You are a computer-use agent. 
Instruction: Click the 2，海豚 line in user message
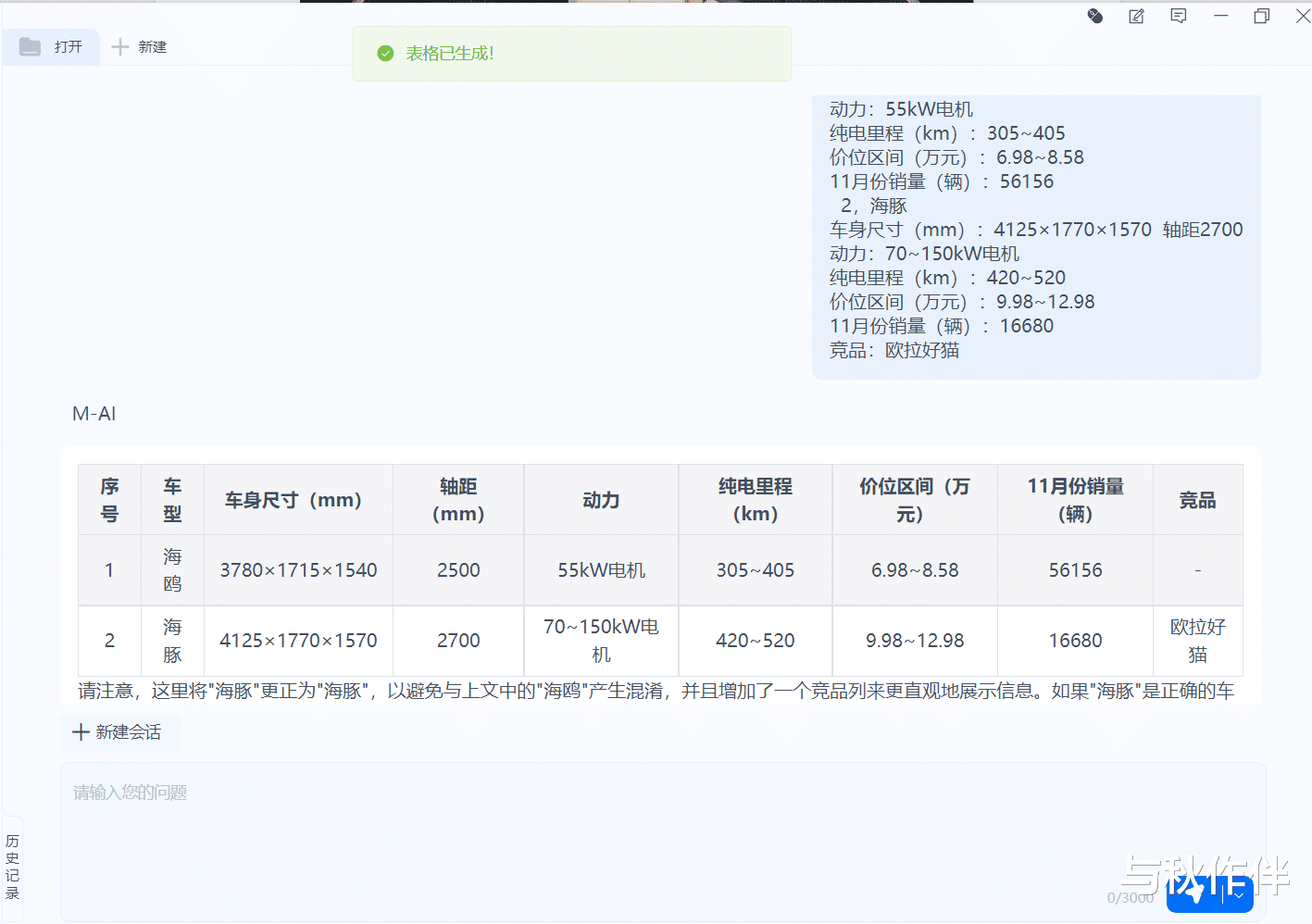[x=874, y=206]
